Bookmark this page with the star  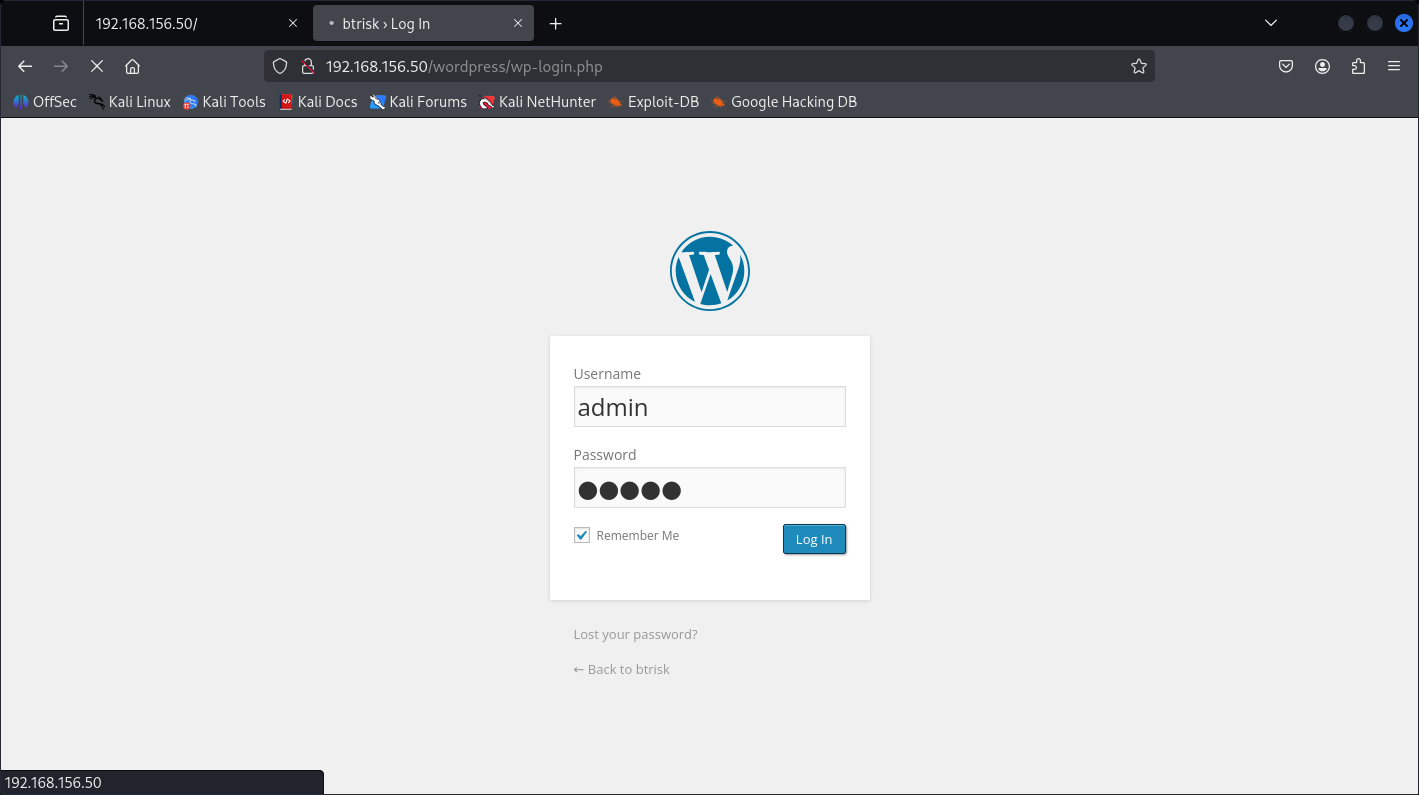(1138, 66)
